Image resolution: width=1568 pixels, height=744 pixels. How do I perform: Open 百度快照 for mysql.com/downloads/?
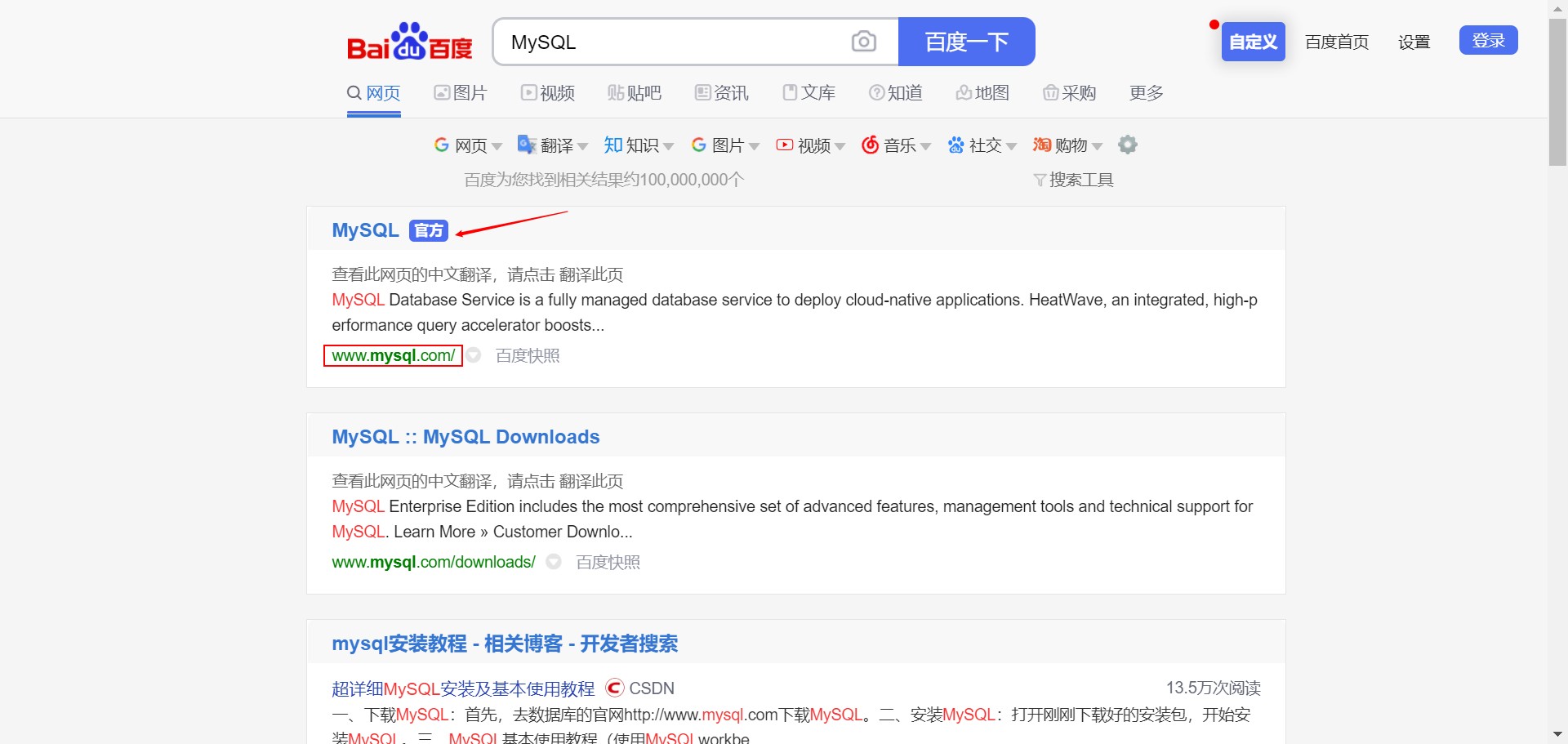[x=608, y=562]
